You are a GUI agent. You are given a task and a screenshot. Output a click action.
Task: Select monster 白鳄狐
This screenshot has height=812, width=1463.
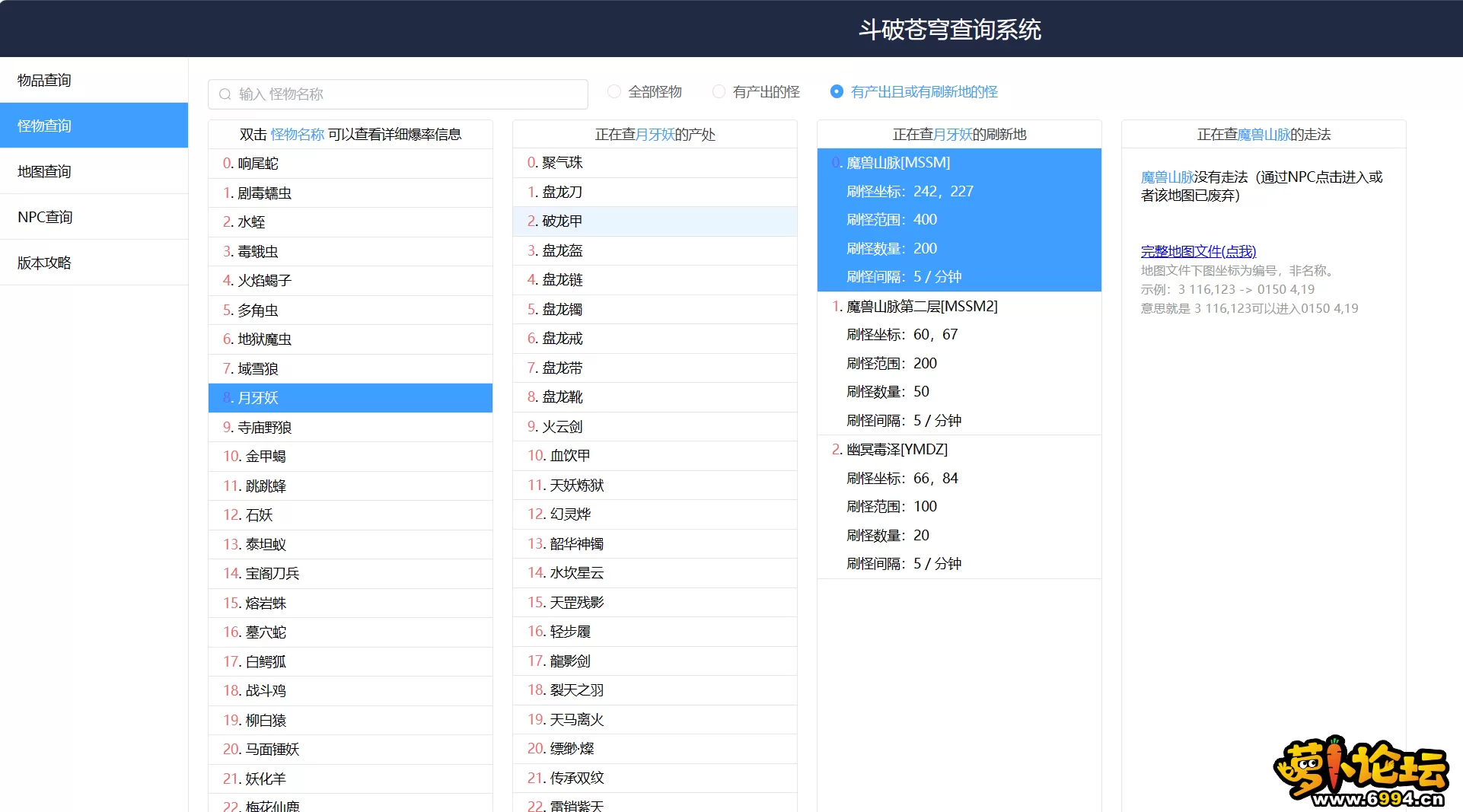click(x=350, y=662)
